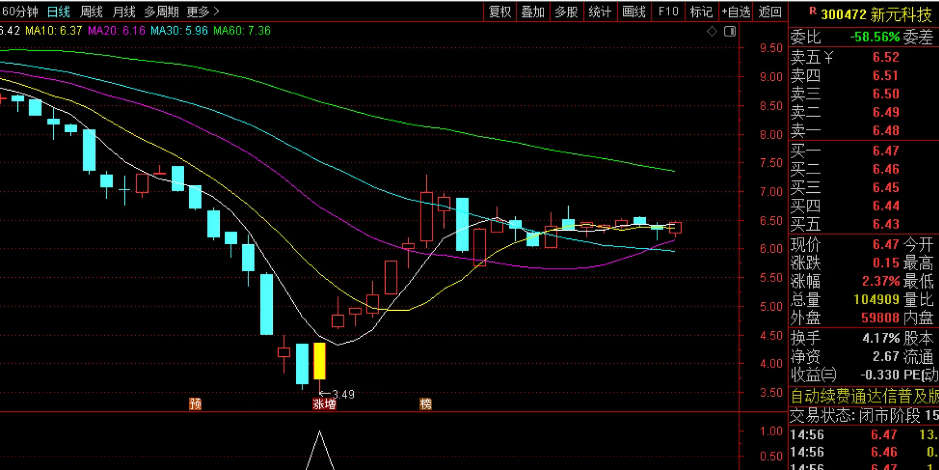Viewport: 939px width, 470px height.
Task: Click the 榜 ranking marker
Action: [x=426, y=404]
